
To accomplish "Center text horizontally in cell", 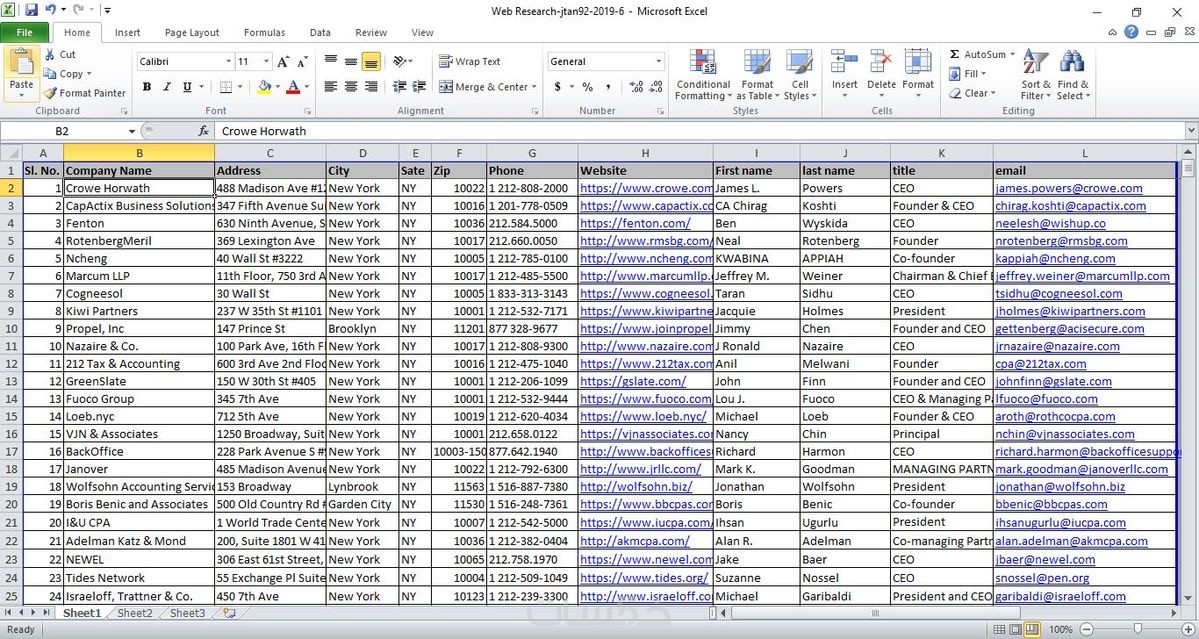I will pos(351,87).
